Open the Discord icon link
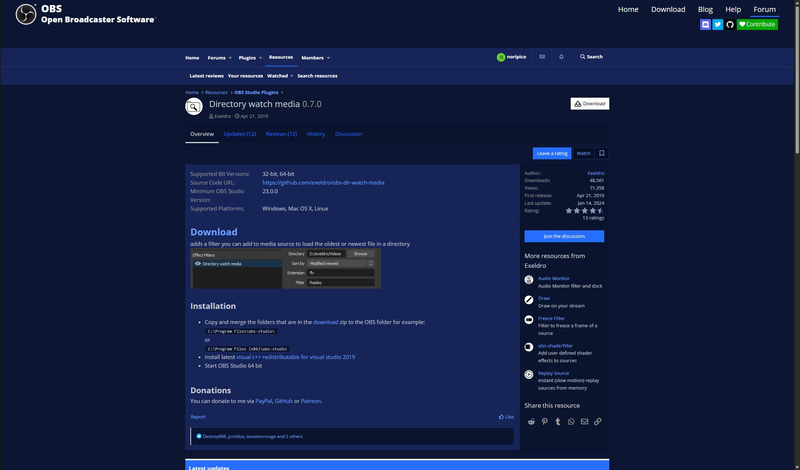 click(705, 24)
